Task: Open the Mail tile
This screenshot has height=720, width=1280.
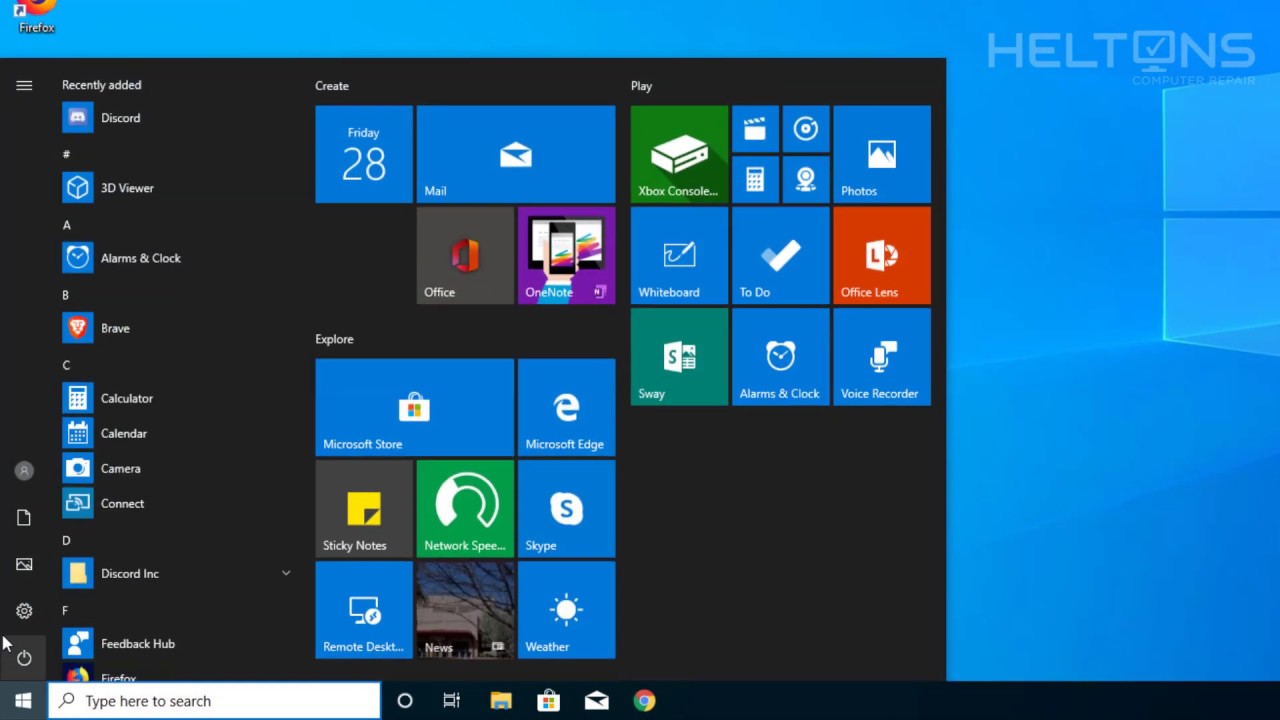Action: (x=516, y=154)
